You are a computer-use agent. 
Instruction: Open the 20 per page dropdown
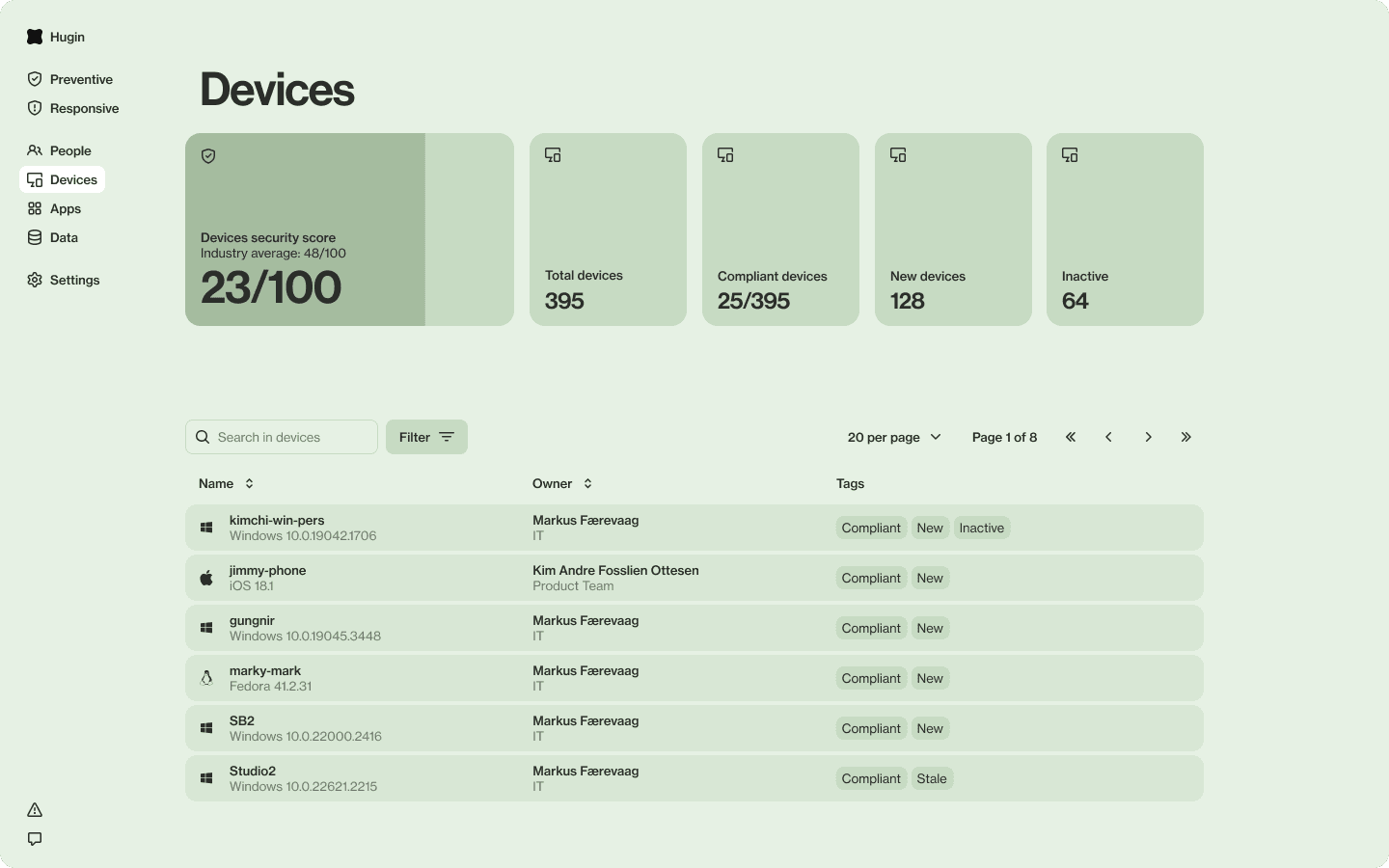coord(894,437)
